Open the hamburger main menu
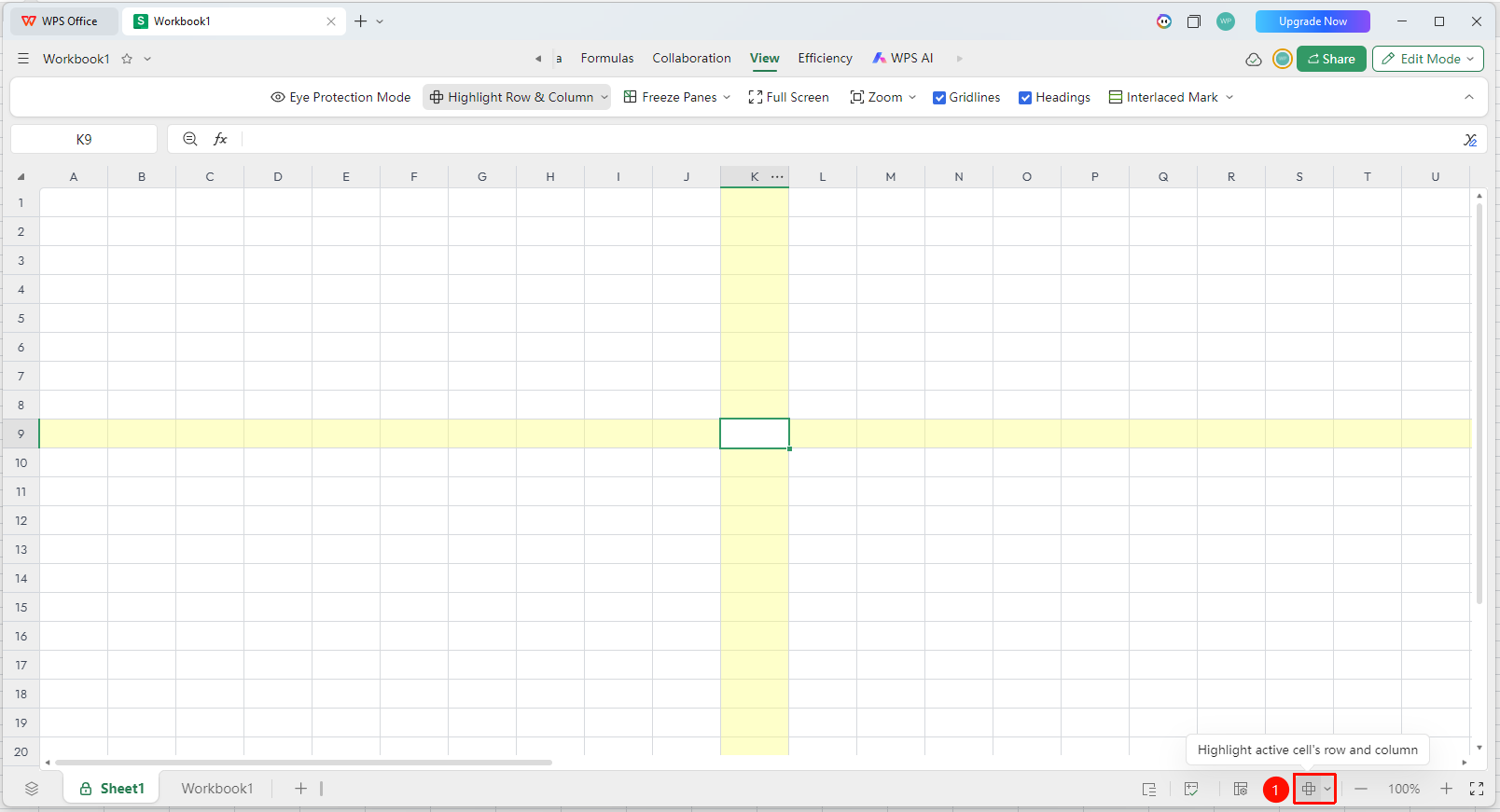 tap(23, 59)
